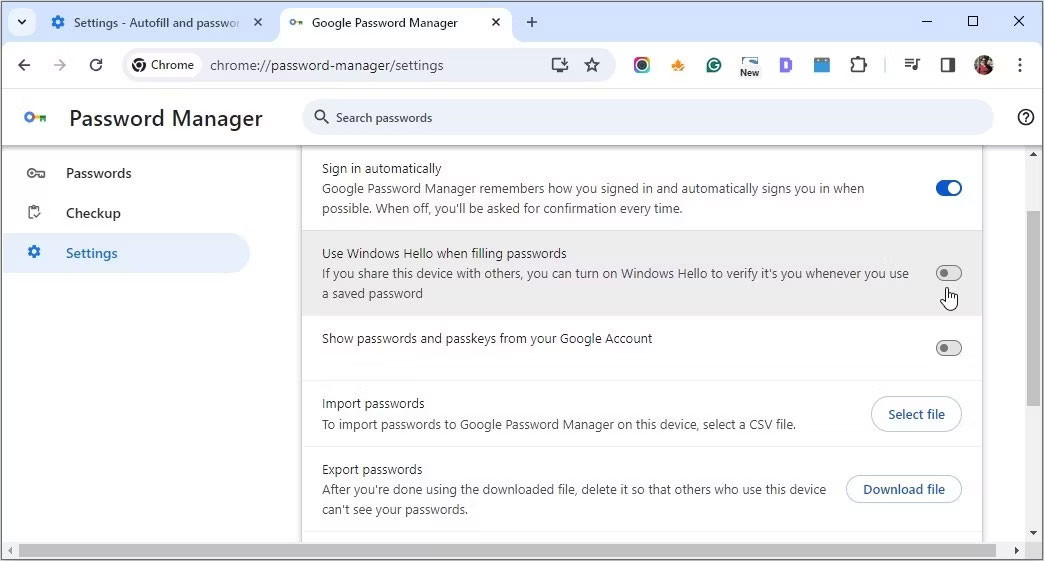Open the Extensions puzzle piece menu

point(858,65)
